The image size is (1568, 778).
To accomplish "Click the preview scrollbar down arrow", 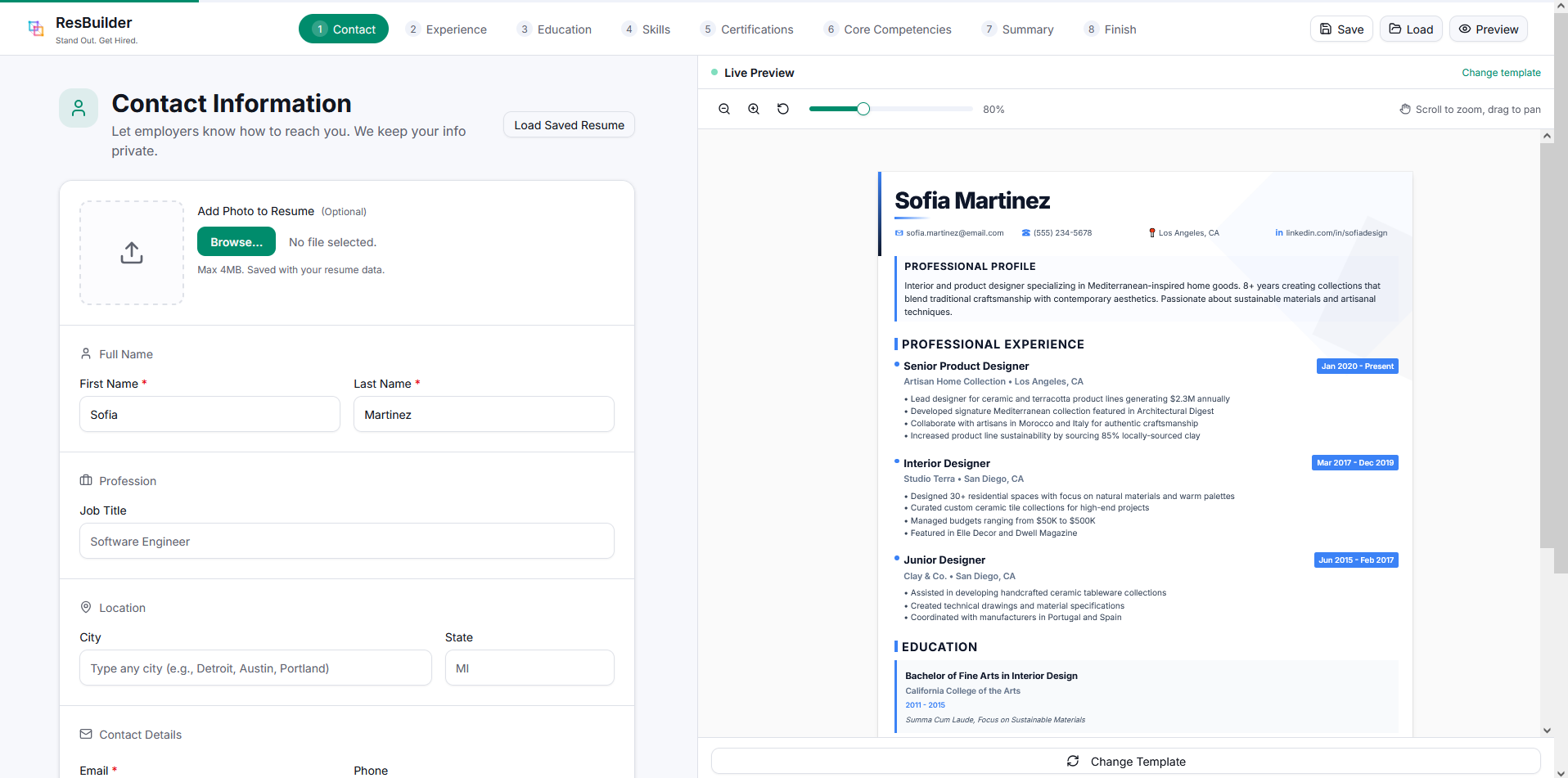I will pyautogui.click(x=1547, y=731).
